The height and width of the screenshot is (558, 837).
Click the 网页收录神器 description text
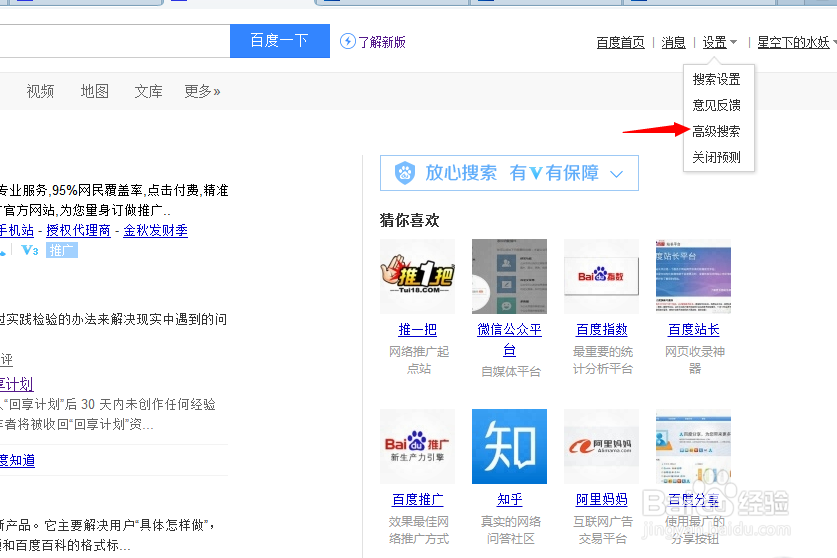pyautogui.click(x=694, y=360)
